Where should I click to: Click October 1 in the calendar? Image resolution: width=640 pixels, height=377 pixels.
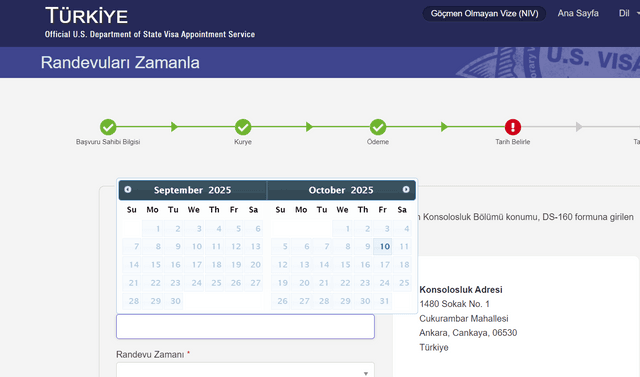342,228
